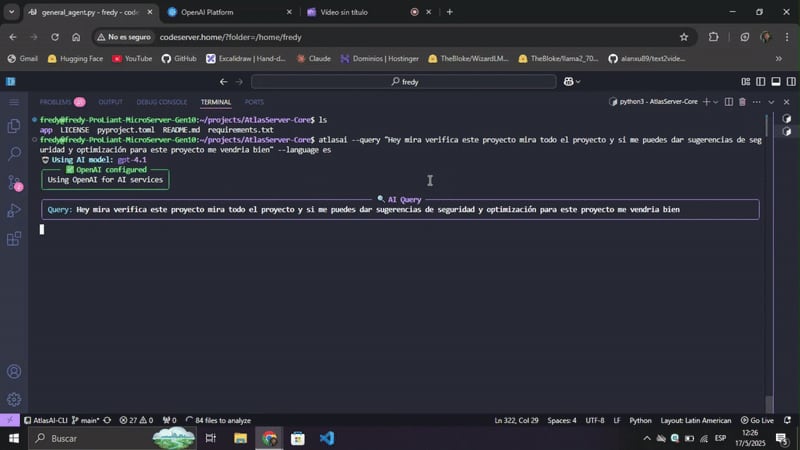The image size is (800, 450).
Task: Customize layout icon in title bar
Action: pyautogui.click(x=745, y=82)
